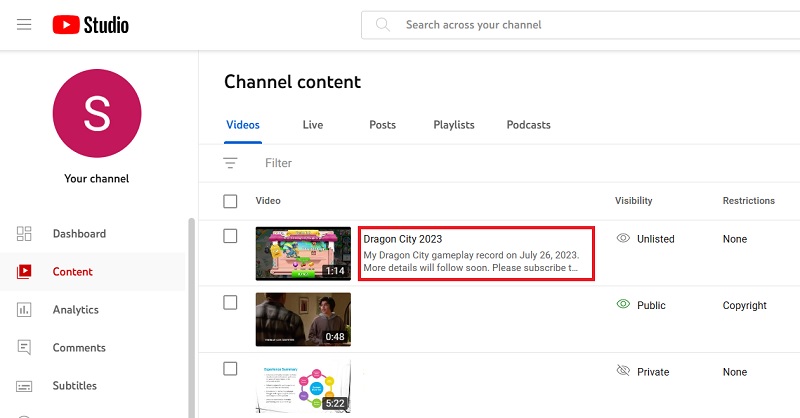Click the Subtitles icon in sidebar
The width and height of the screenshot is (800, 418).
coord(24,386)
